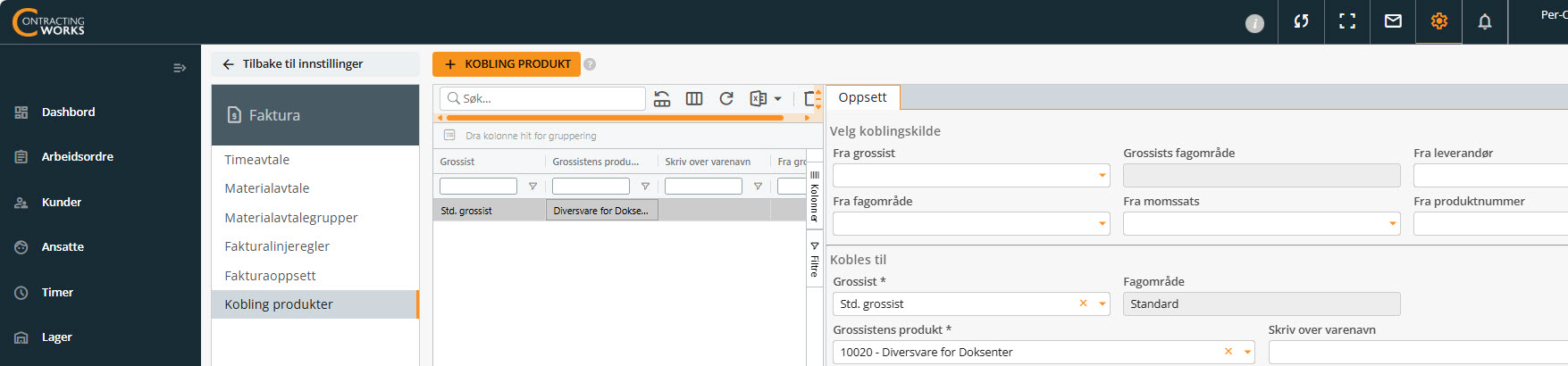Open filter icon for Skriv over varenavn column

click(758, 187)
